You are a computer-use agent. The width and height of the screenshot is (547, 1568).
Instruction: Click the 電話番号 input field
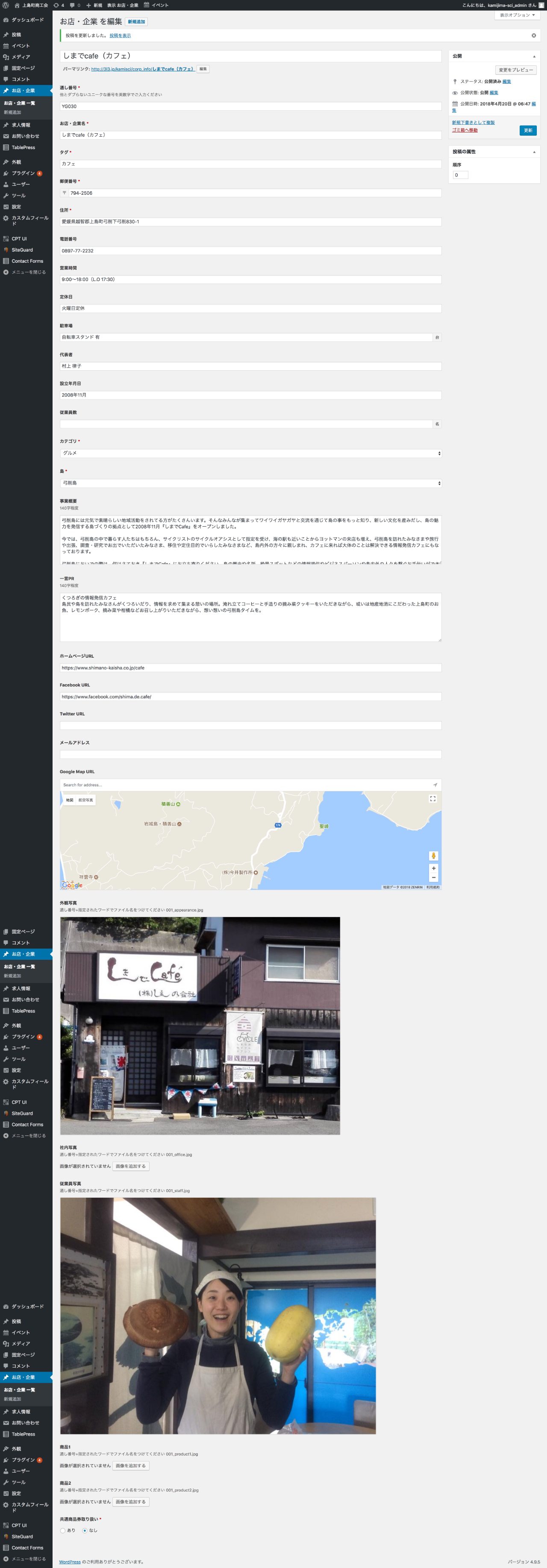[x=250, y=251]
